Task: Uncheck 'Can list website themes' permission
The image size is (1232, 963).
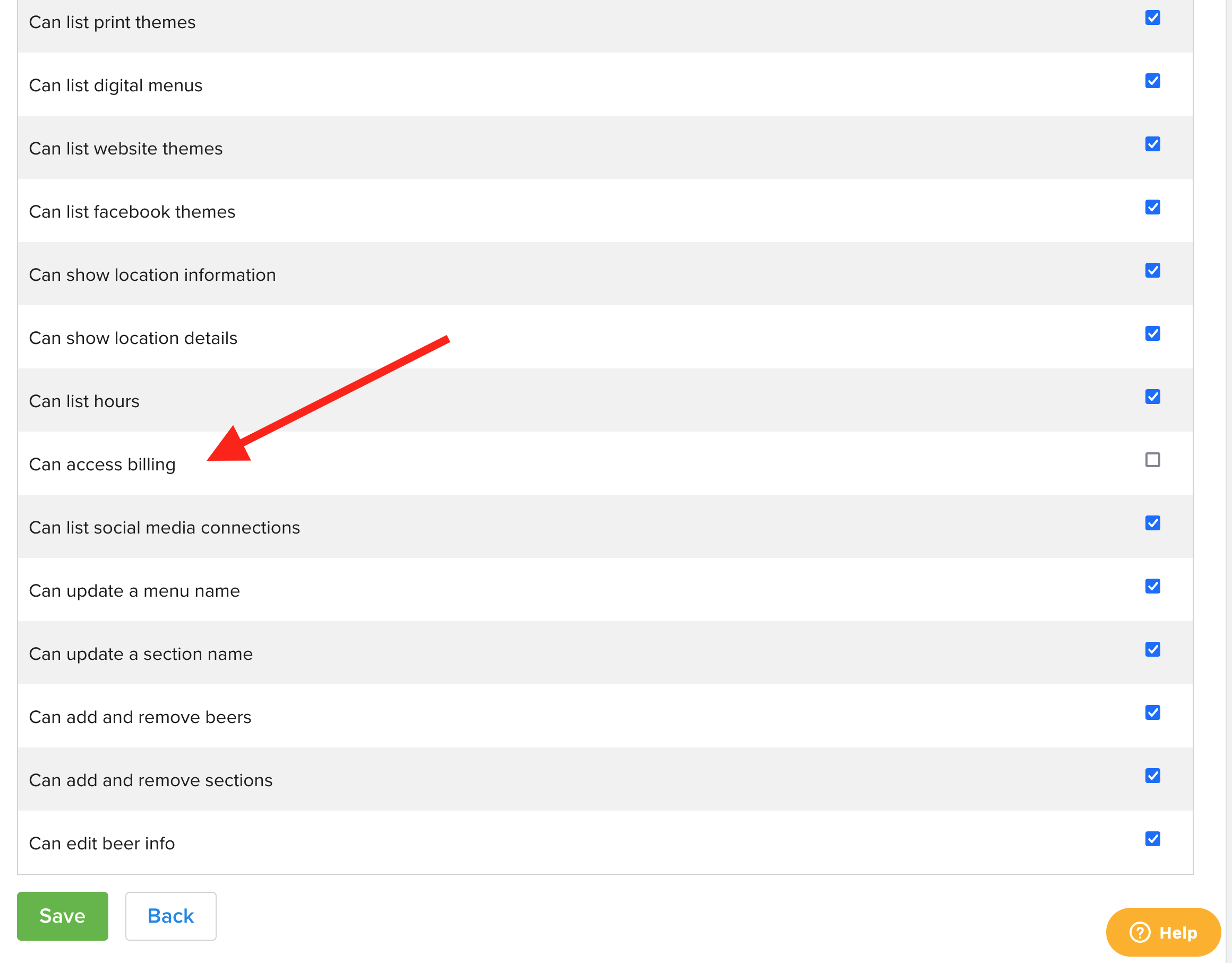Action: point(1152,144)
